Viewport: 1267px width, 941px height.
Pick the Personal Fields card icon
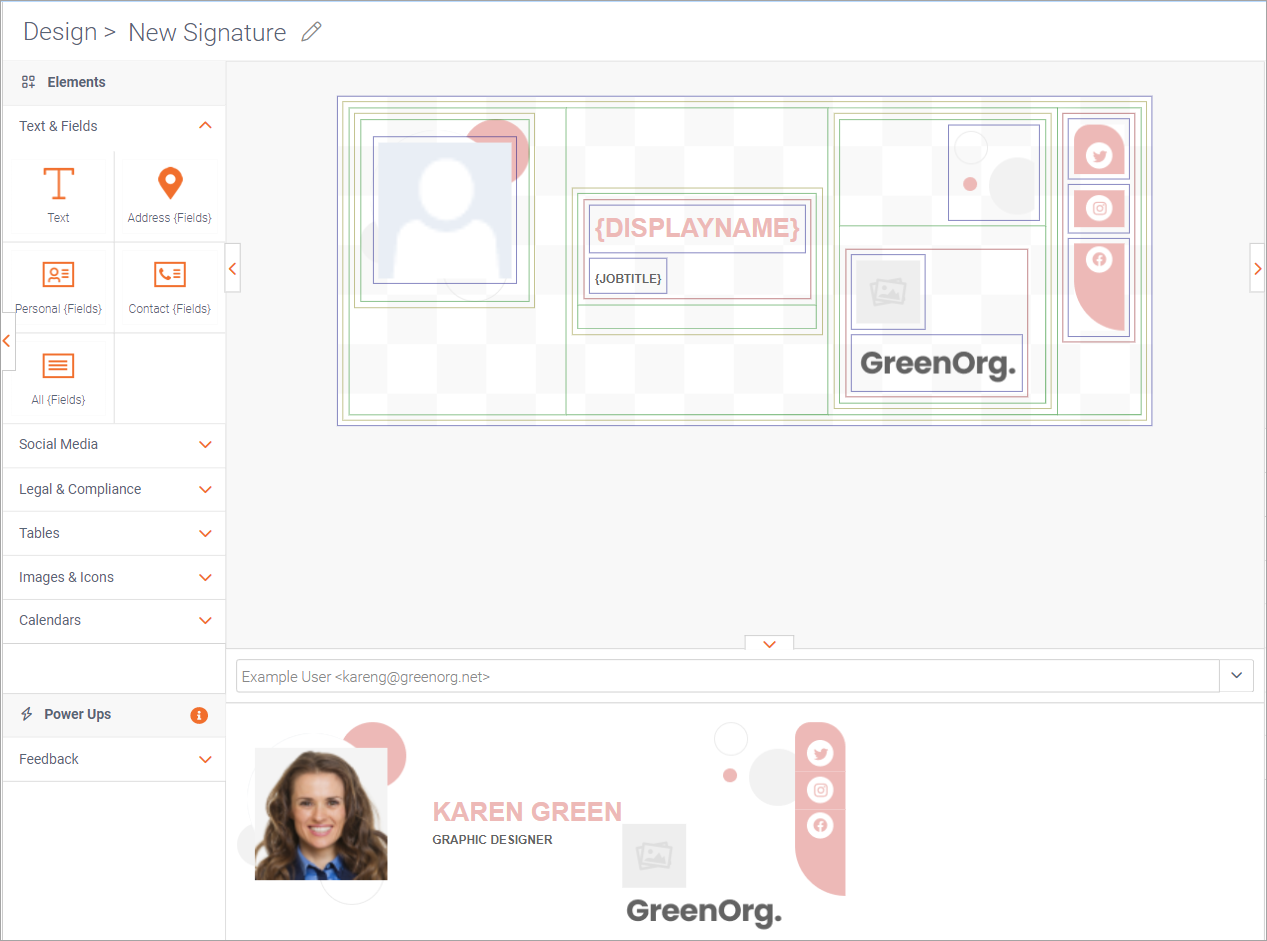click(x=58, y=275)
